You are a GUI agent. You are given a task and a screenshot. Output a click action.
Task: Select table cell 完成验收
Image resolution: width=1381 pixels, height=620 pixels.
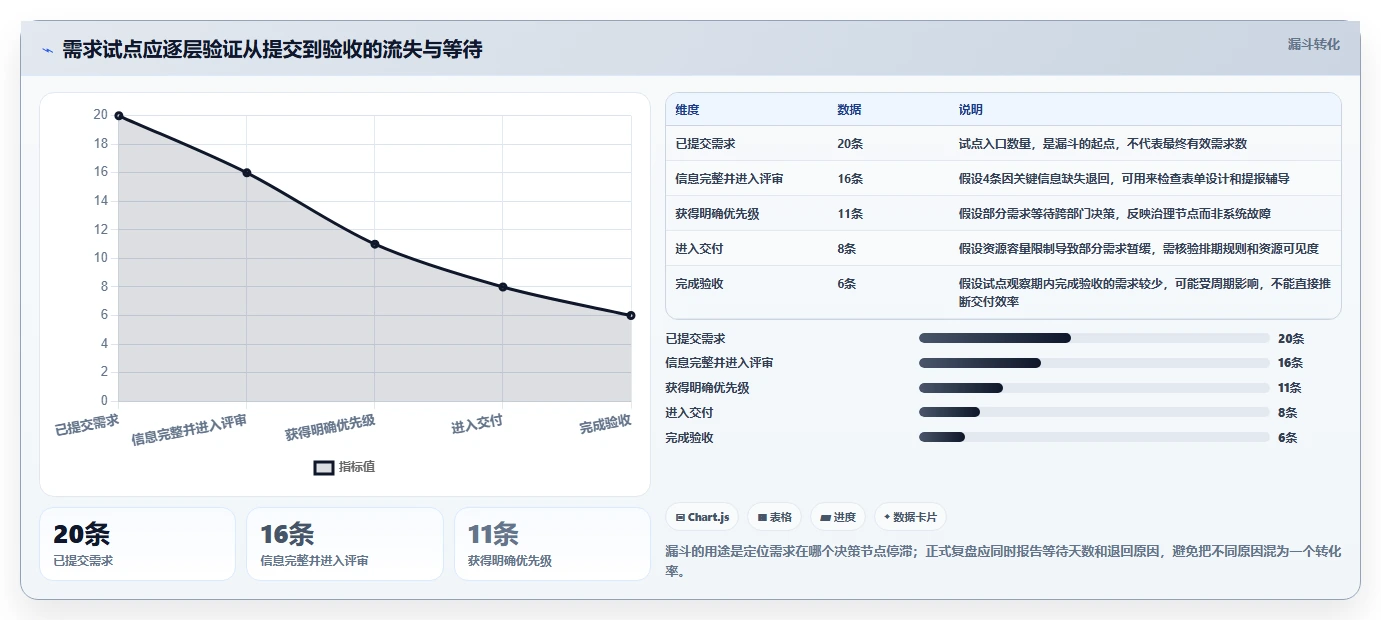(700, 283)
